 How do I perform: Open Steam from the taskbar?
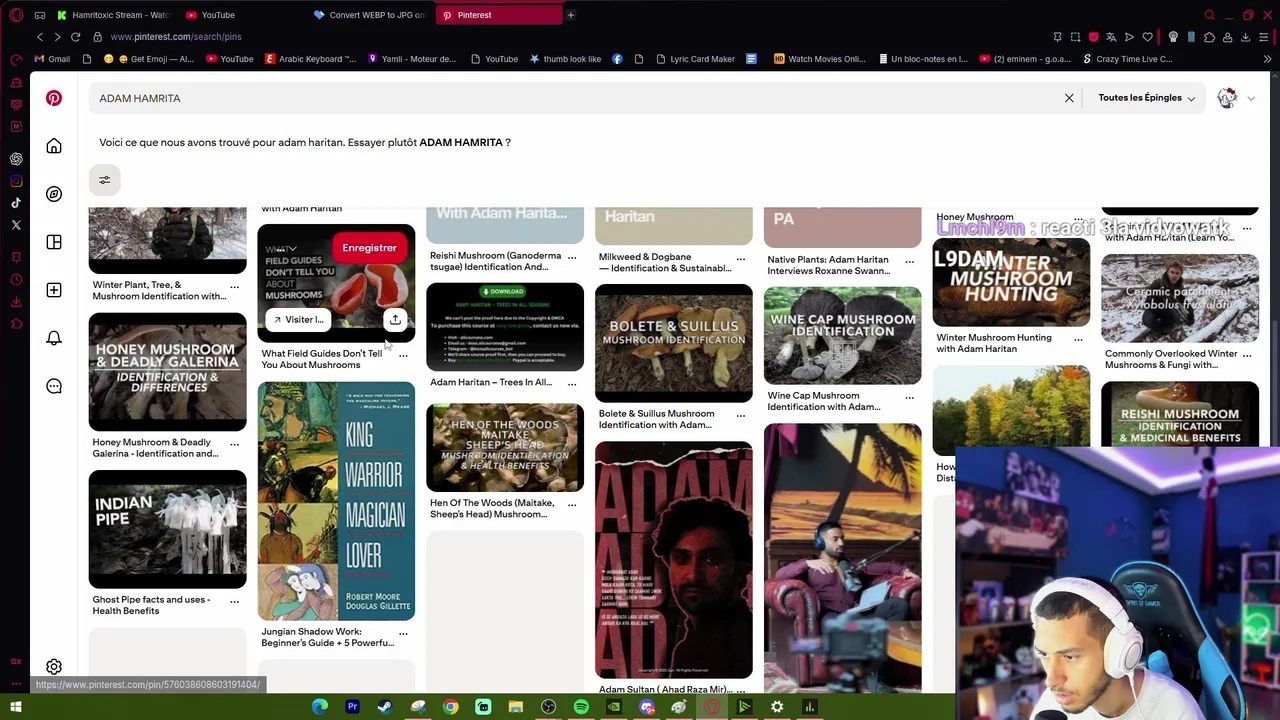385,707
